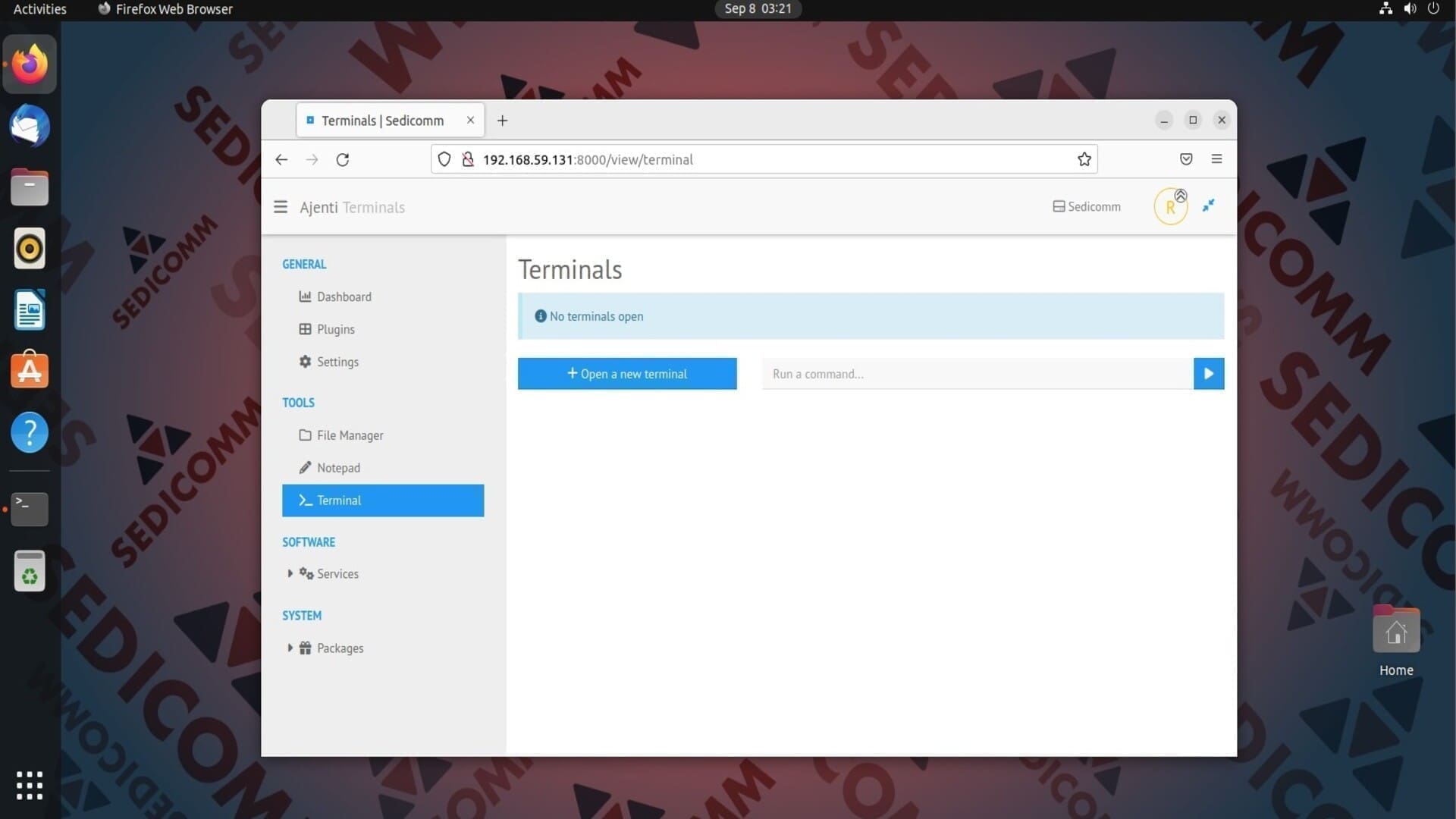
Task: Reload the page in Firefox
Action: [343, 159]
